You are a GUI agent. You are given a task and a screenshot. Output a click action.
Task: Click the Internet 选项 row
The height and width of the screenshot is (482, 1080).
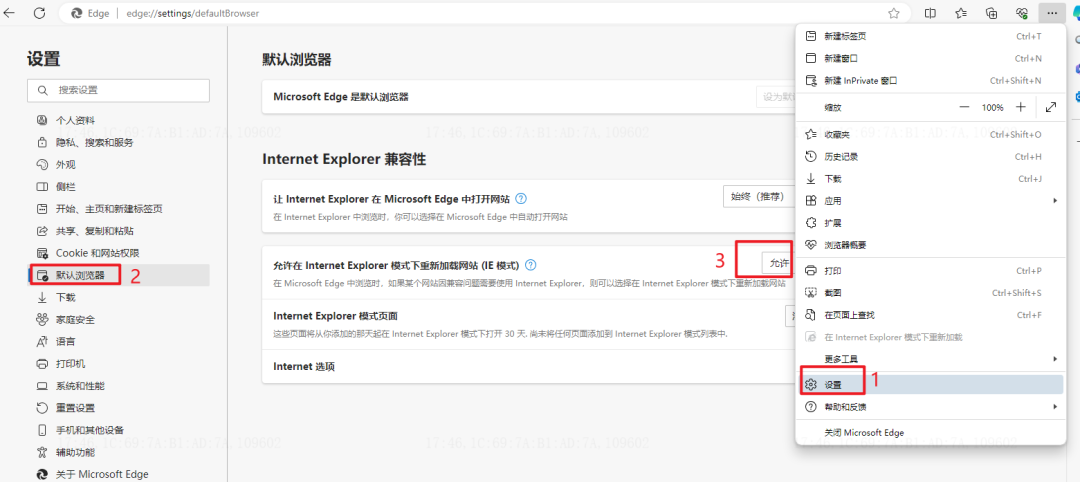[x=529, y=366]
